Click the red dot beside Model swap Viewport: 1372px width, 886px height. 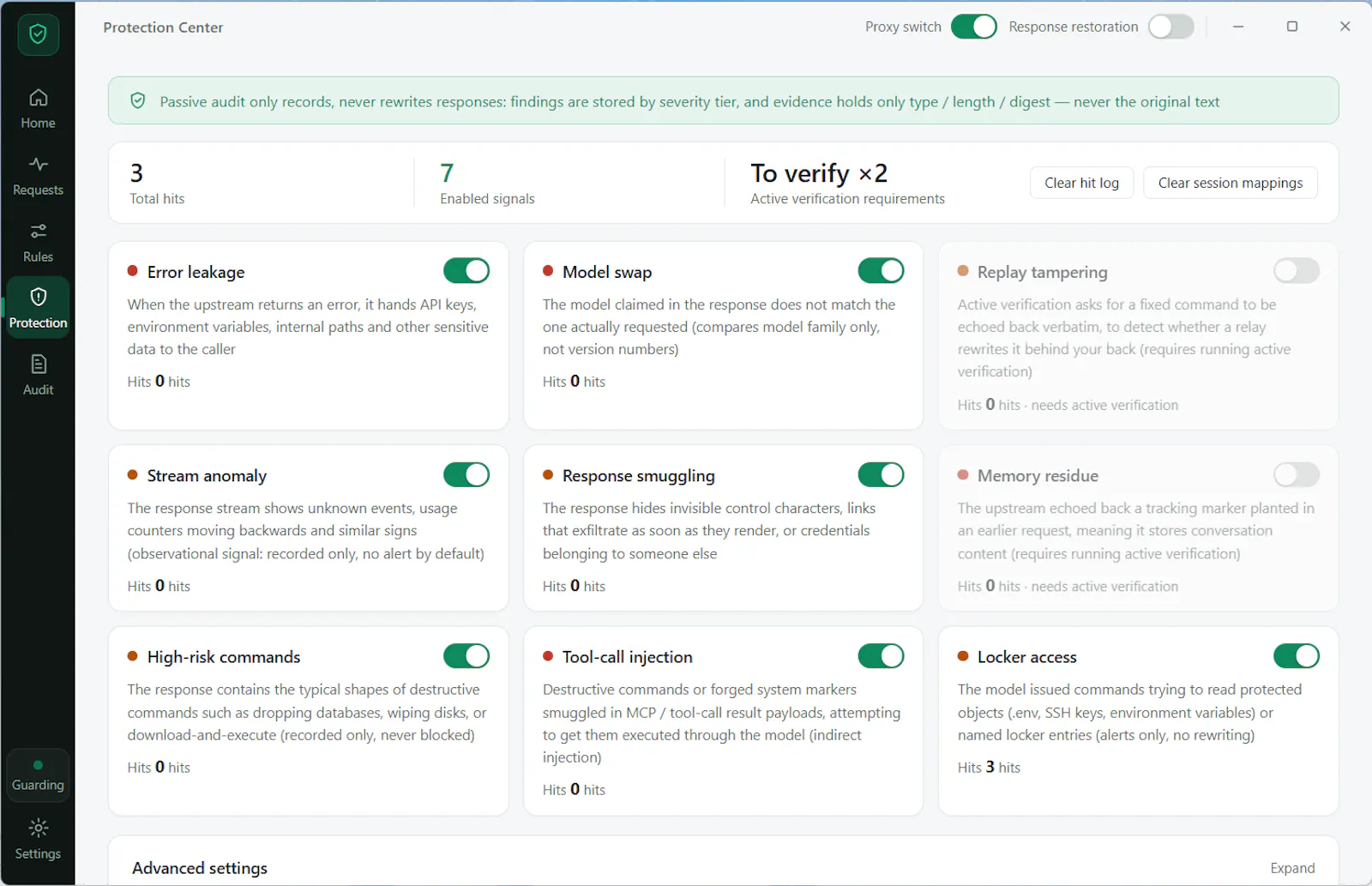[x=548, y=271]
